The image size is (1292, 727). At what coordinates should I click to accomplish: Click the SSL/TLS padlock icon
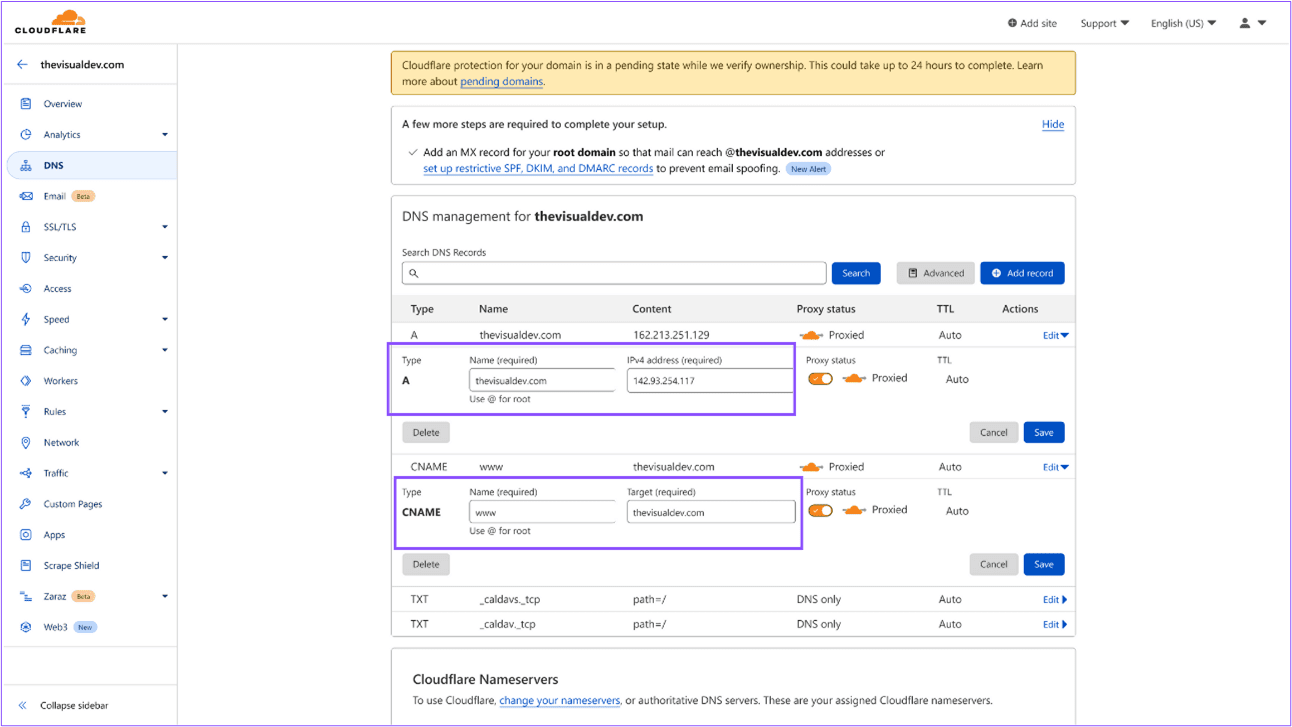(x=26, y=227)
